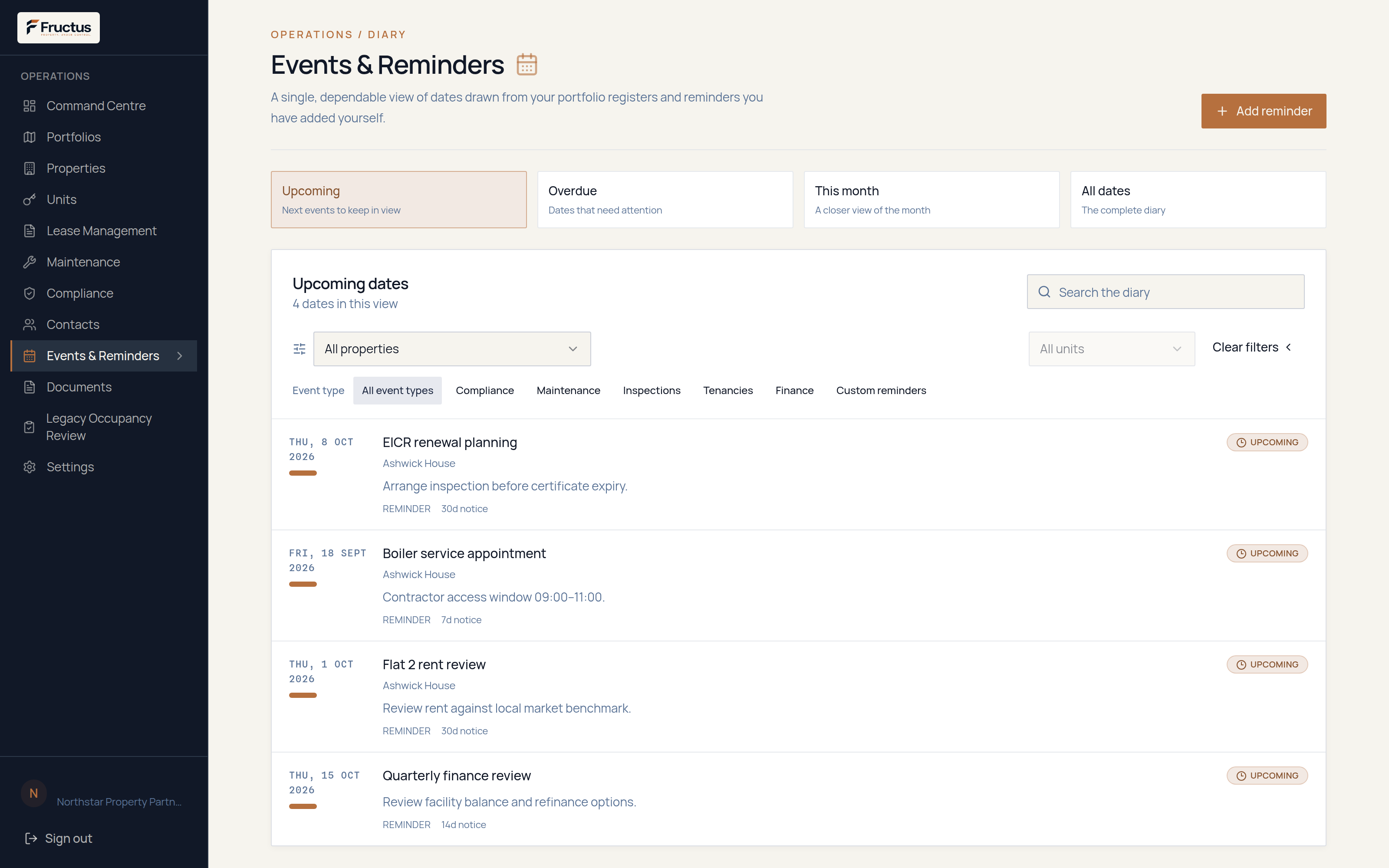1389x868 pixels.
Task: Click the Settings gear icon
Action: tap(29, 467)
